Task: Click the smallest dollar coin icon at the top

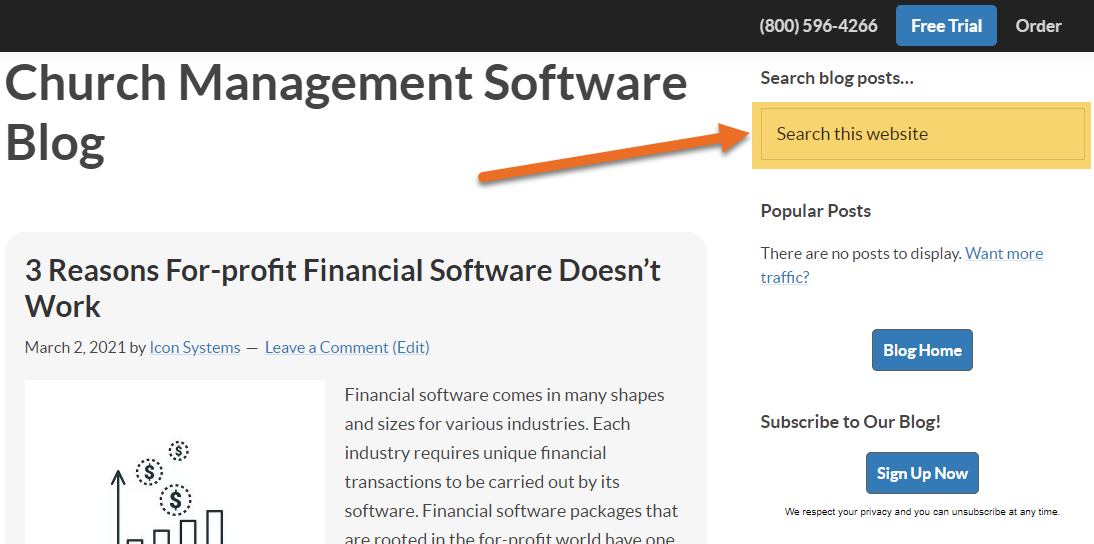Action: click(179, 451)
